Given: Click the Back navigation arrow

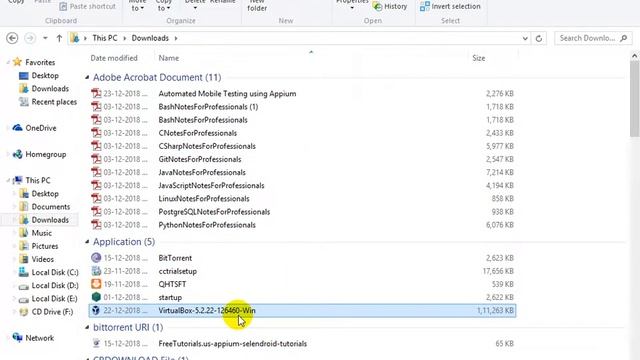Looking at the screenshot, I should coord(12,38).
